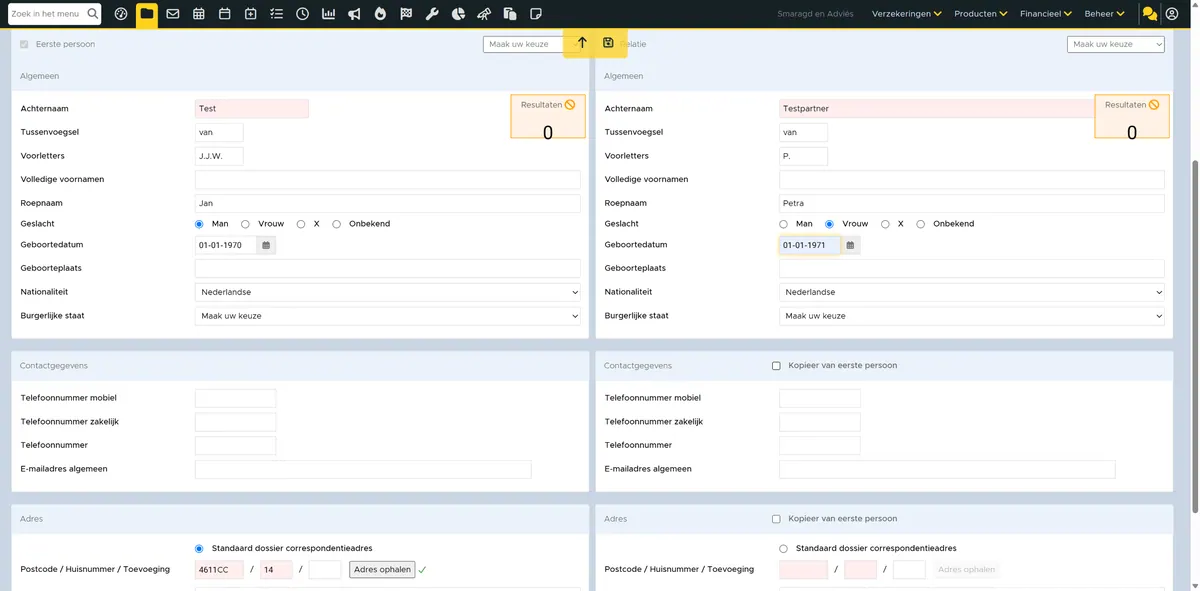Open the folder icon in top toolbar

pyautogui.click(x=147, y=14)
